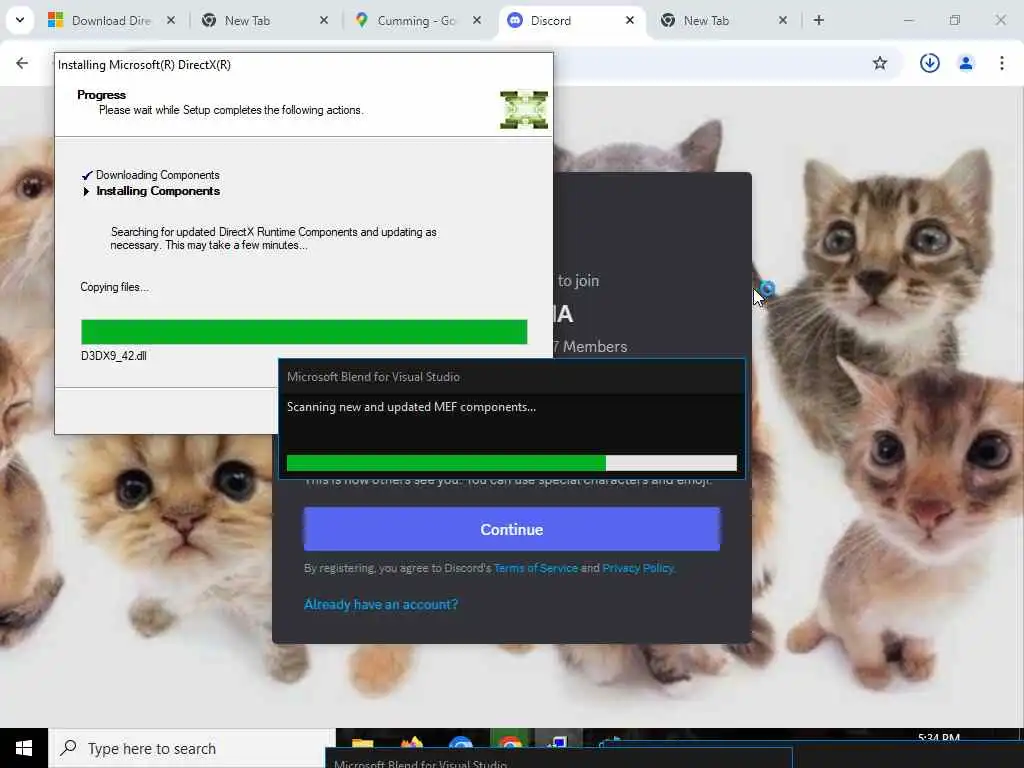
Task: Close the Cumming Maps tab
Action: click(477, 21)
